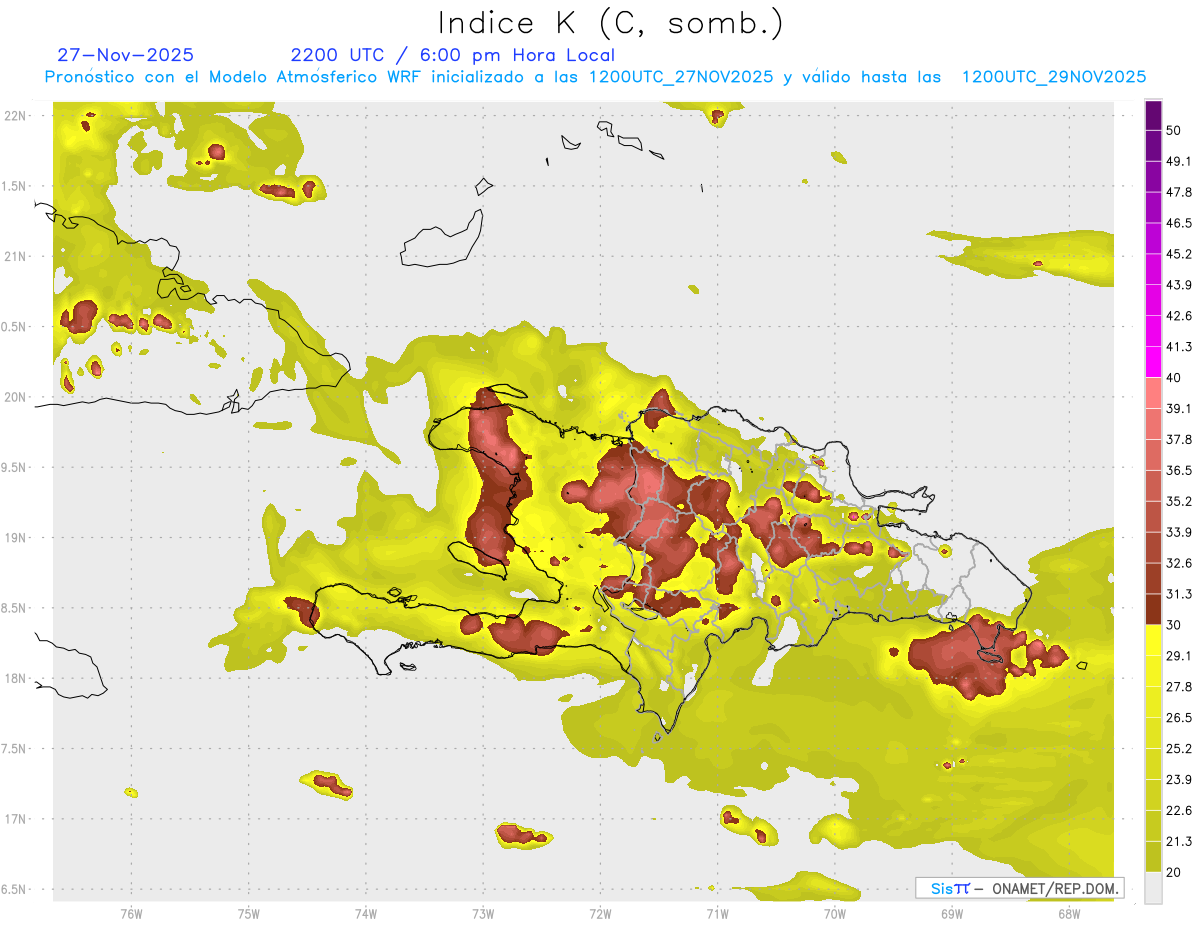1200x927 pixels.
Task: Click the "68W" longitude label
Action: point(1068,913)
